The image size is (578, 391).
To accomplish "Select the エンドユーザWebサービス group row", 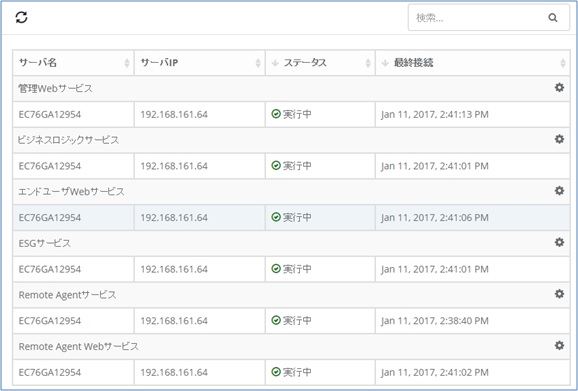I will point(291,192).
